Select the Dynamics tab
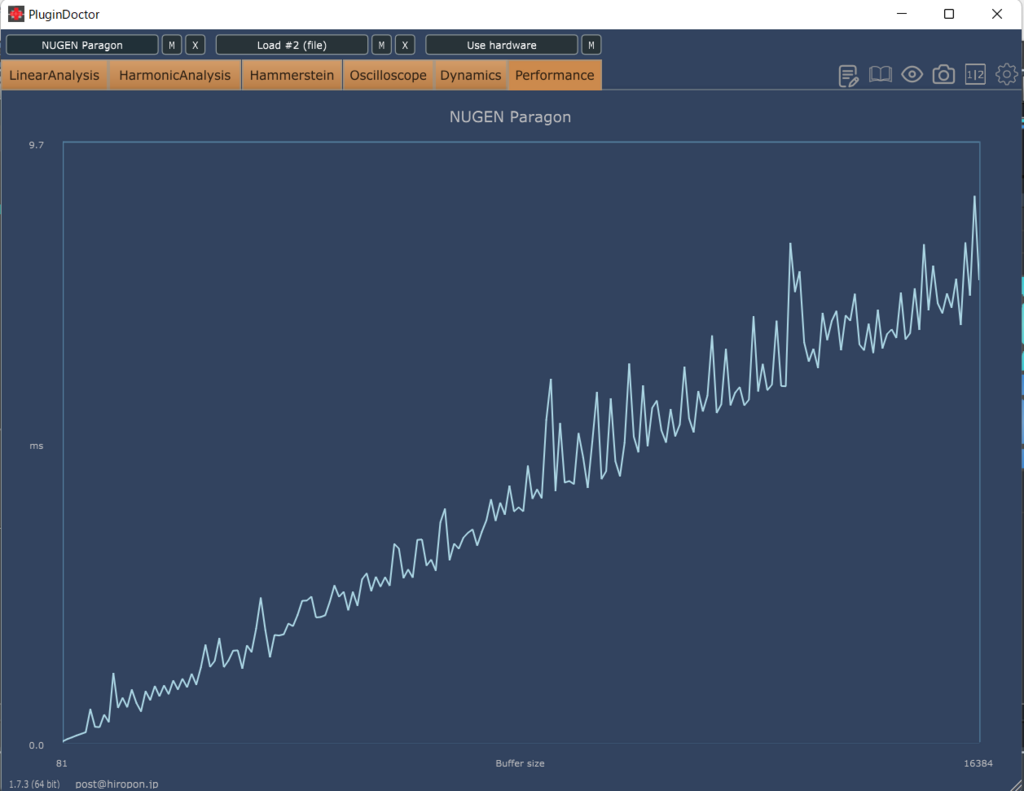The width and height of the screenshot is (1024, 791). [470, 75]
